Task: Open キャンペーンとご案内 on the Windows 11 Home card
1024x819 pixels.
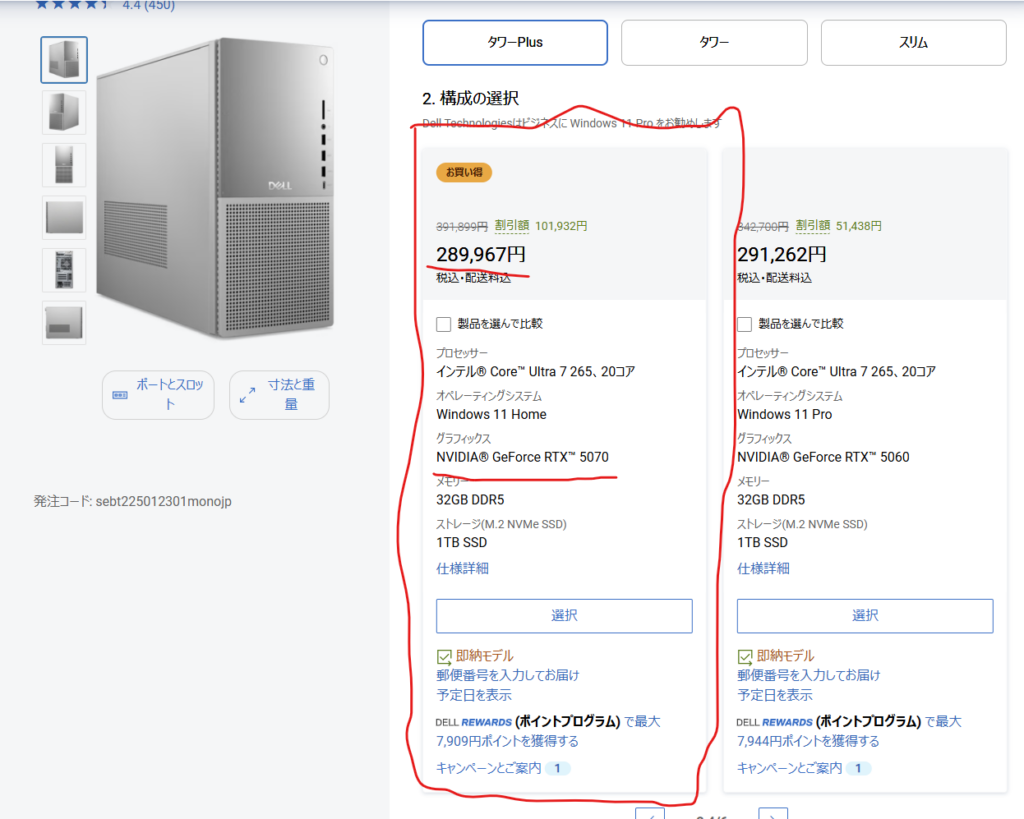Action: pos(488,768)
